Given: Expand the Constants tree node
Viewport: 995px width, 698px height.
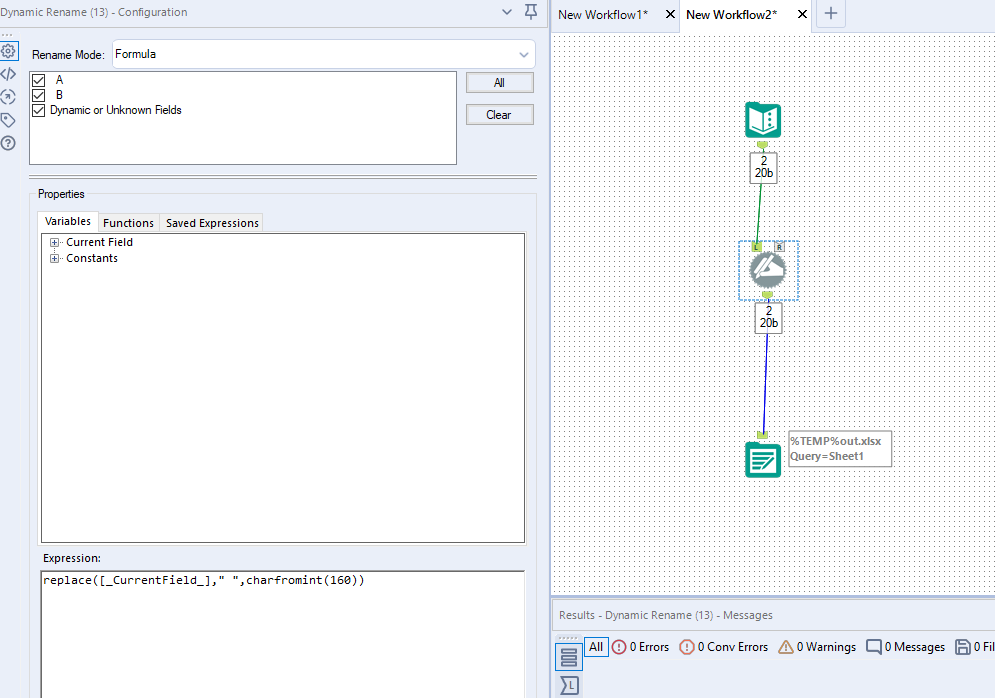Looking at the screenshot, I should [x=55, y=259].
